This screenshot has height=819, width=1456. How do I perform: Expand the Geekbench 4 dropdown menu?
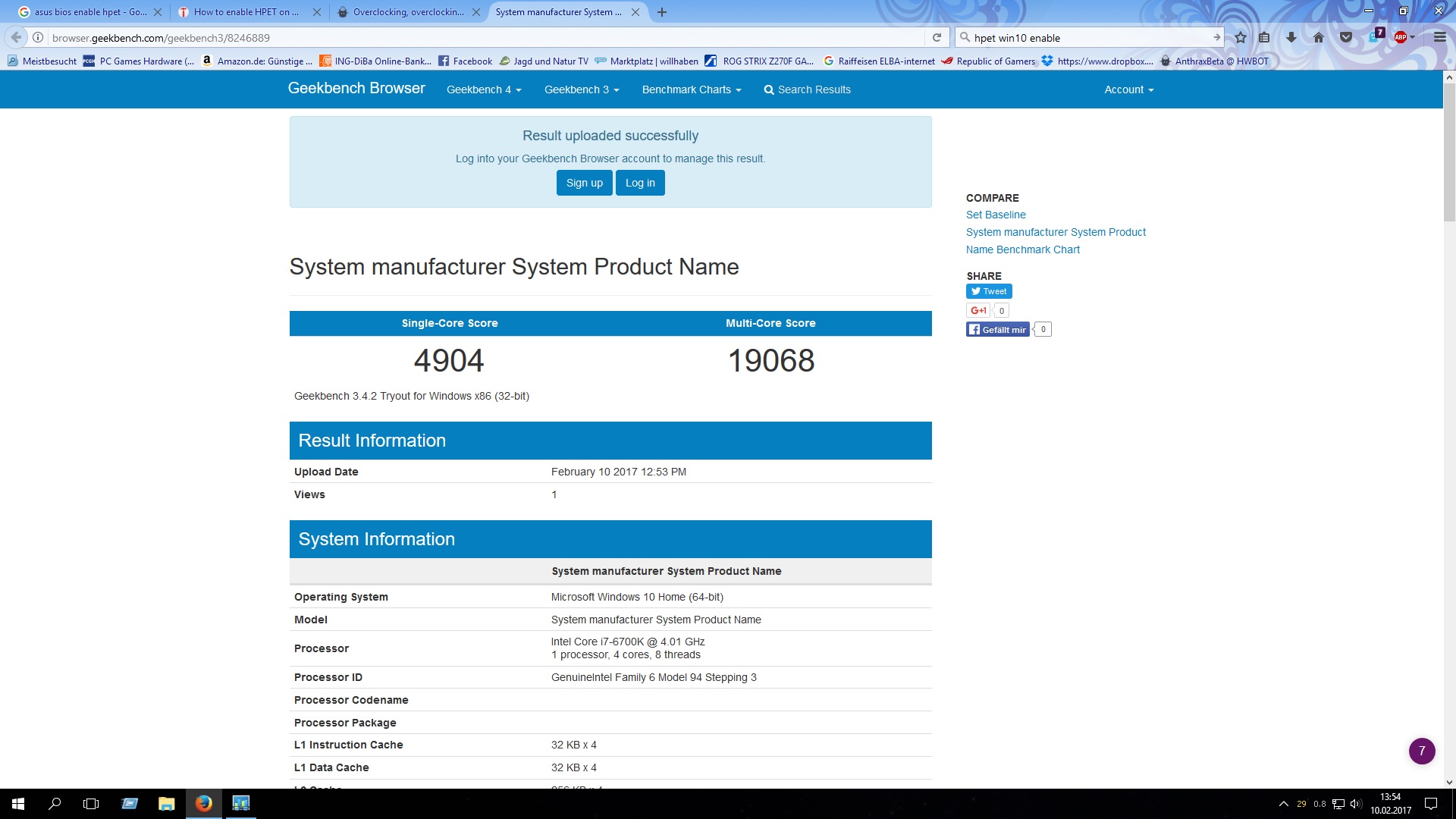484,89
